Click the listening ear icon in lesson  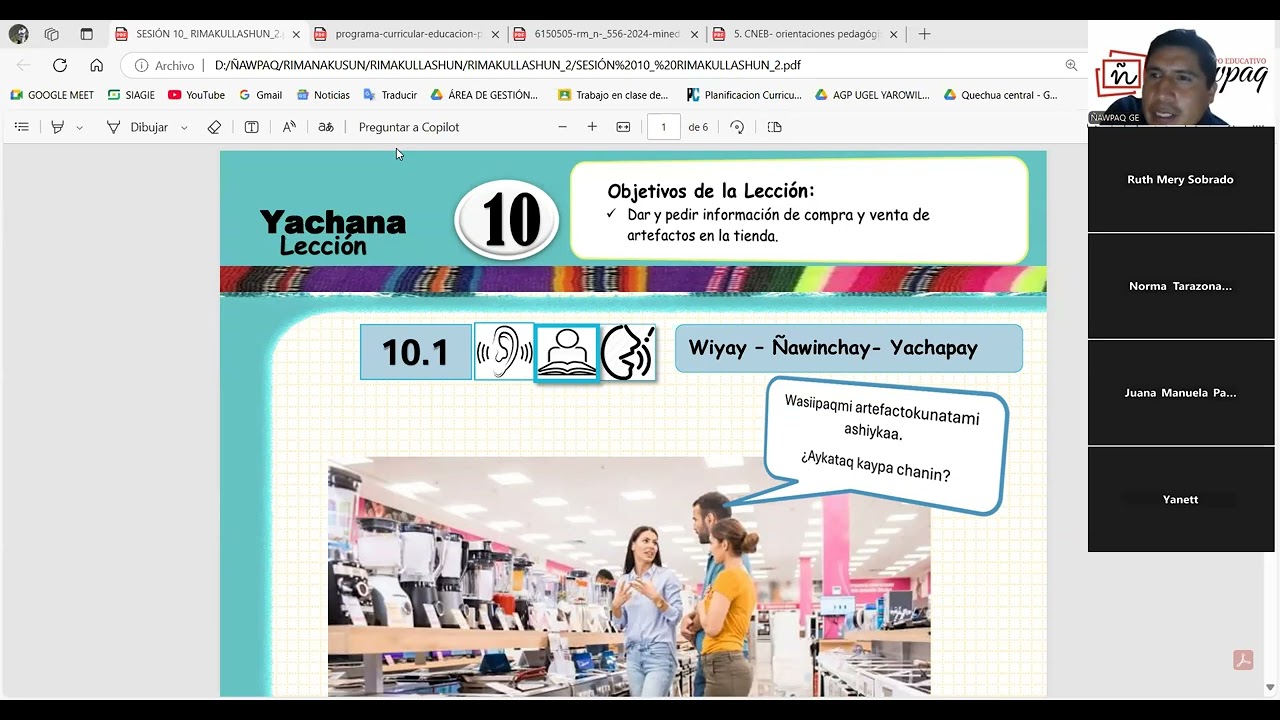pos(504,351)
